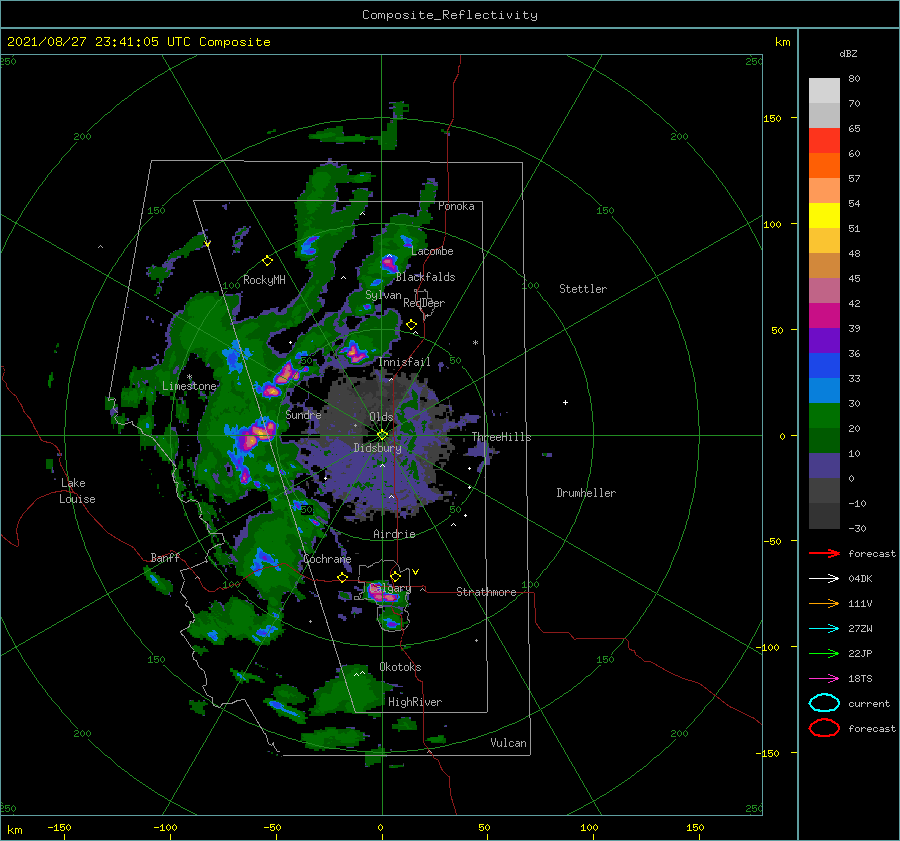Click the orange swatch below 60 dBZ
The width and height of the screenshot is (900, 841).
click(x=824, y=165)
